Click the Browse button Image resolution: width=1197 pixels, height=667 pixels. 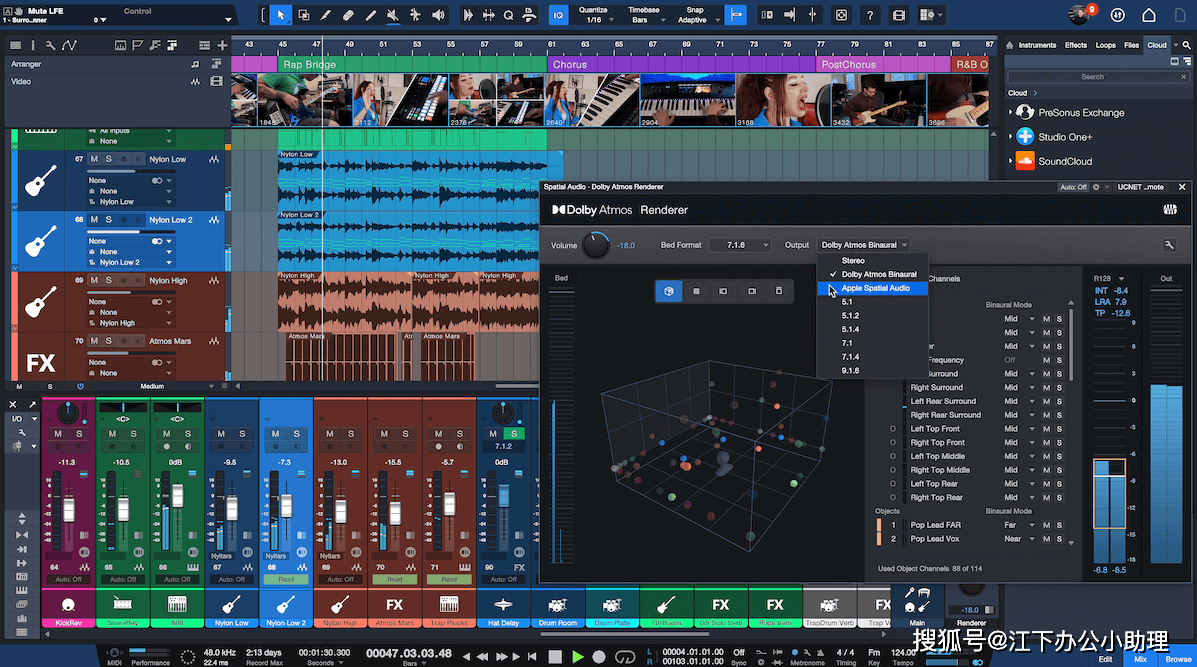tap(1178, 659)
